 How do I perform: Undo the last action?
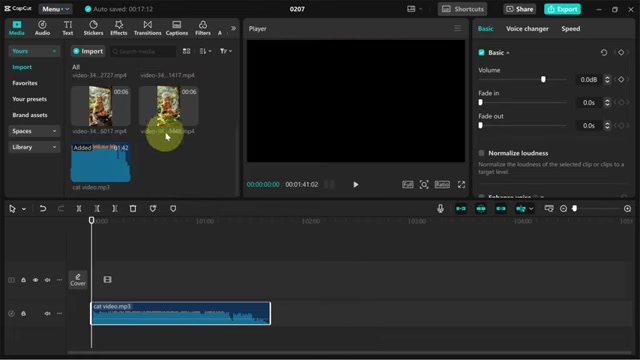42,209
